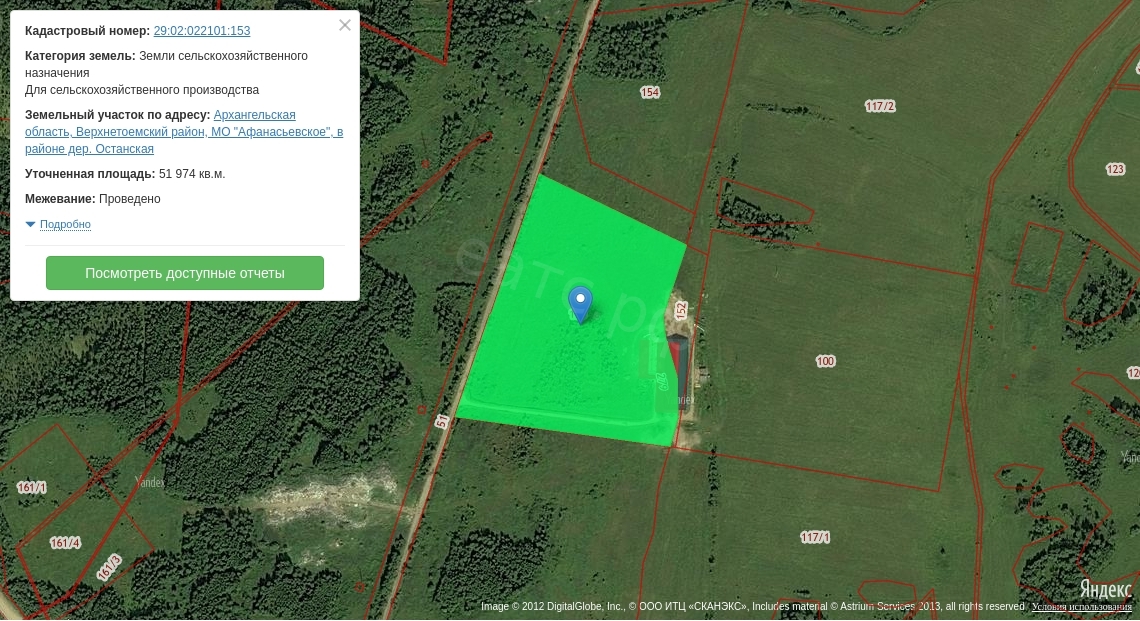This screenshot has width=1140, height=621.
Task: Select parcel labeled 117/2
Action: click(x=880, y=106)
